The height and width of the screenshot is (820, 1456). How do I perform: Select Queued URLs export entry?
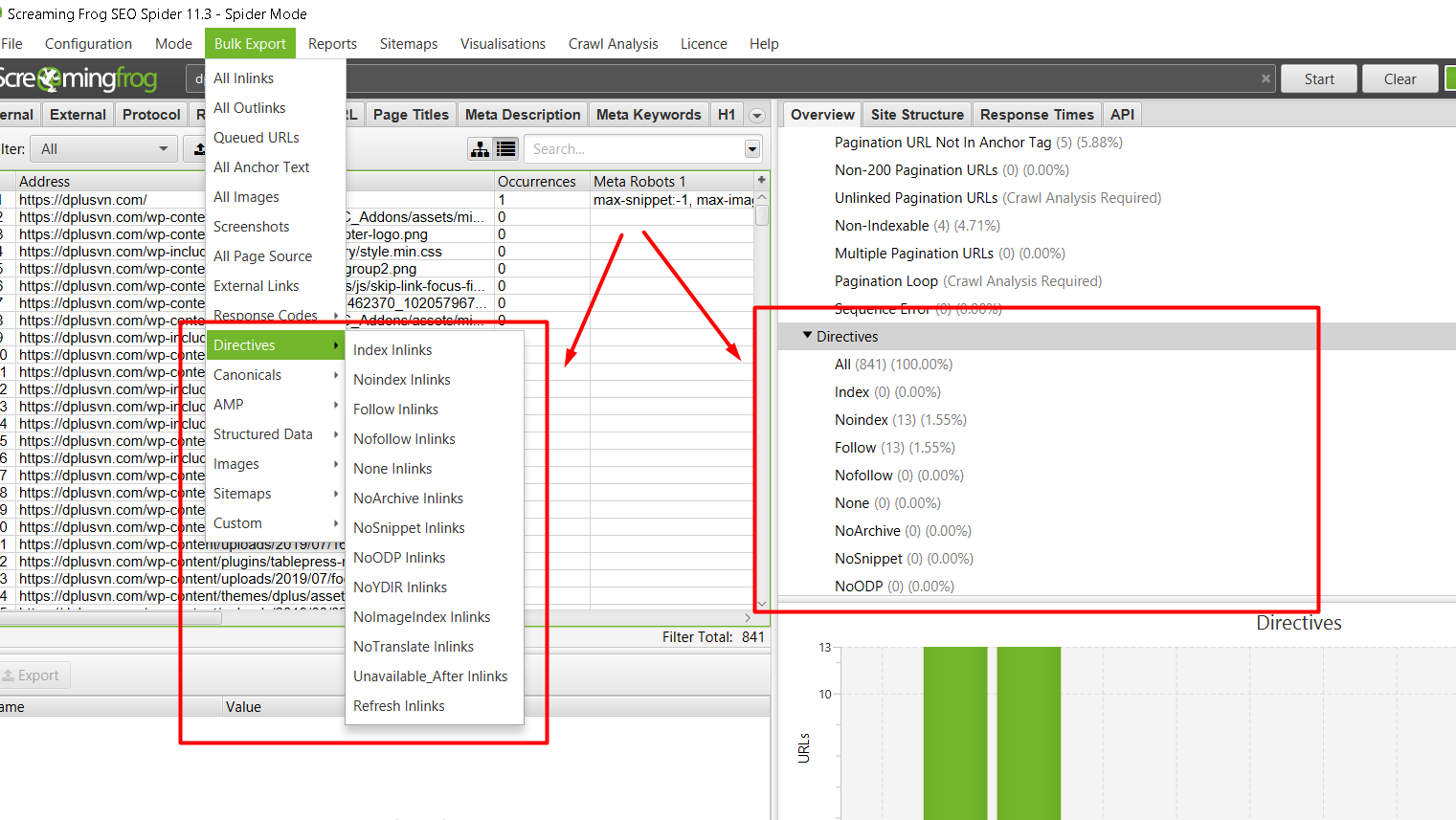(276, 138)
